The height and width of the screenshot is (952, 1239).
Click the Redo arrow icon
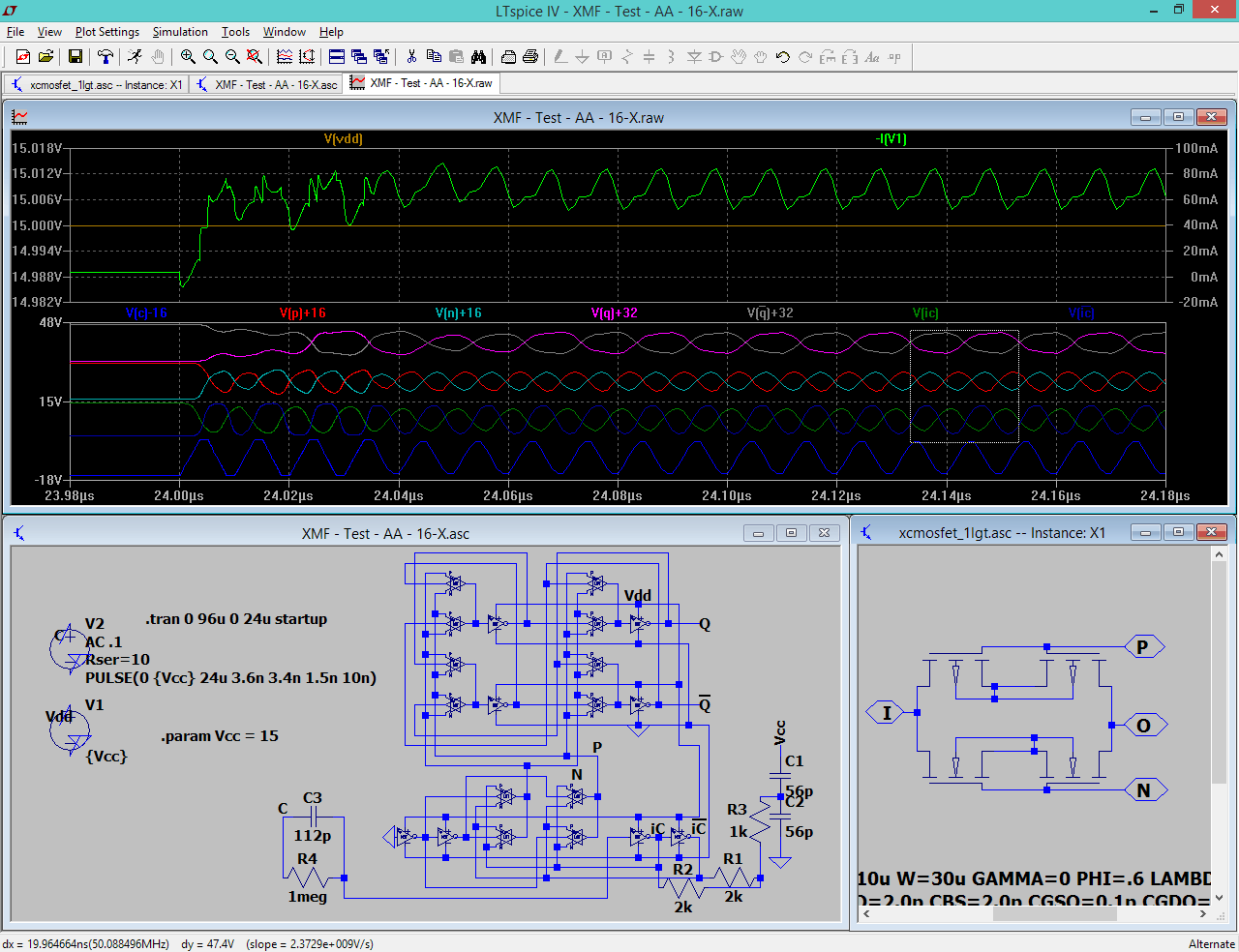[805, 57]
